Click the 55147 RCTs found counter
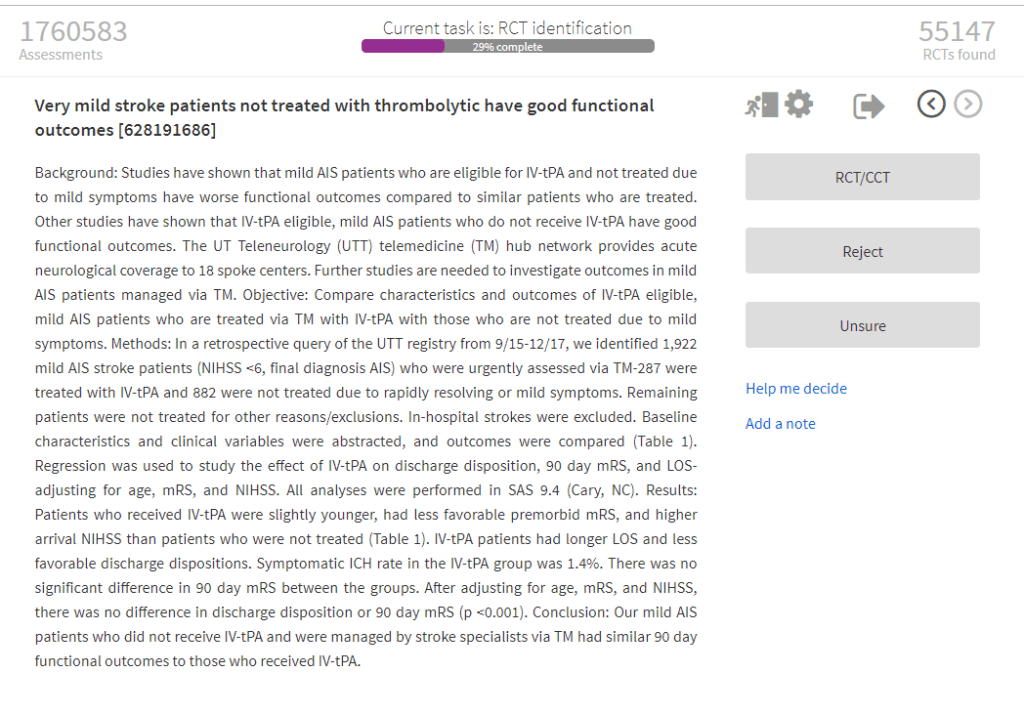Viewport: 1024px width, 715px height. tap(957, 32)
